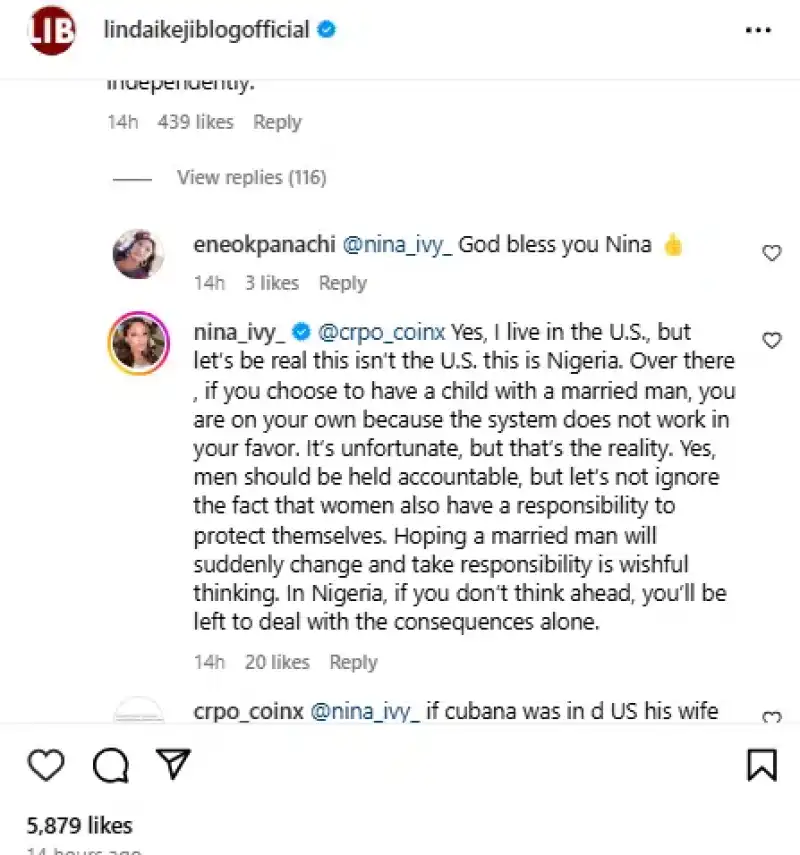Click the LIB profile logo

point(52,31)
